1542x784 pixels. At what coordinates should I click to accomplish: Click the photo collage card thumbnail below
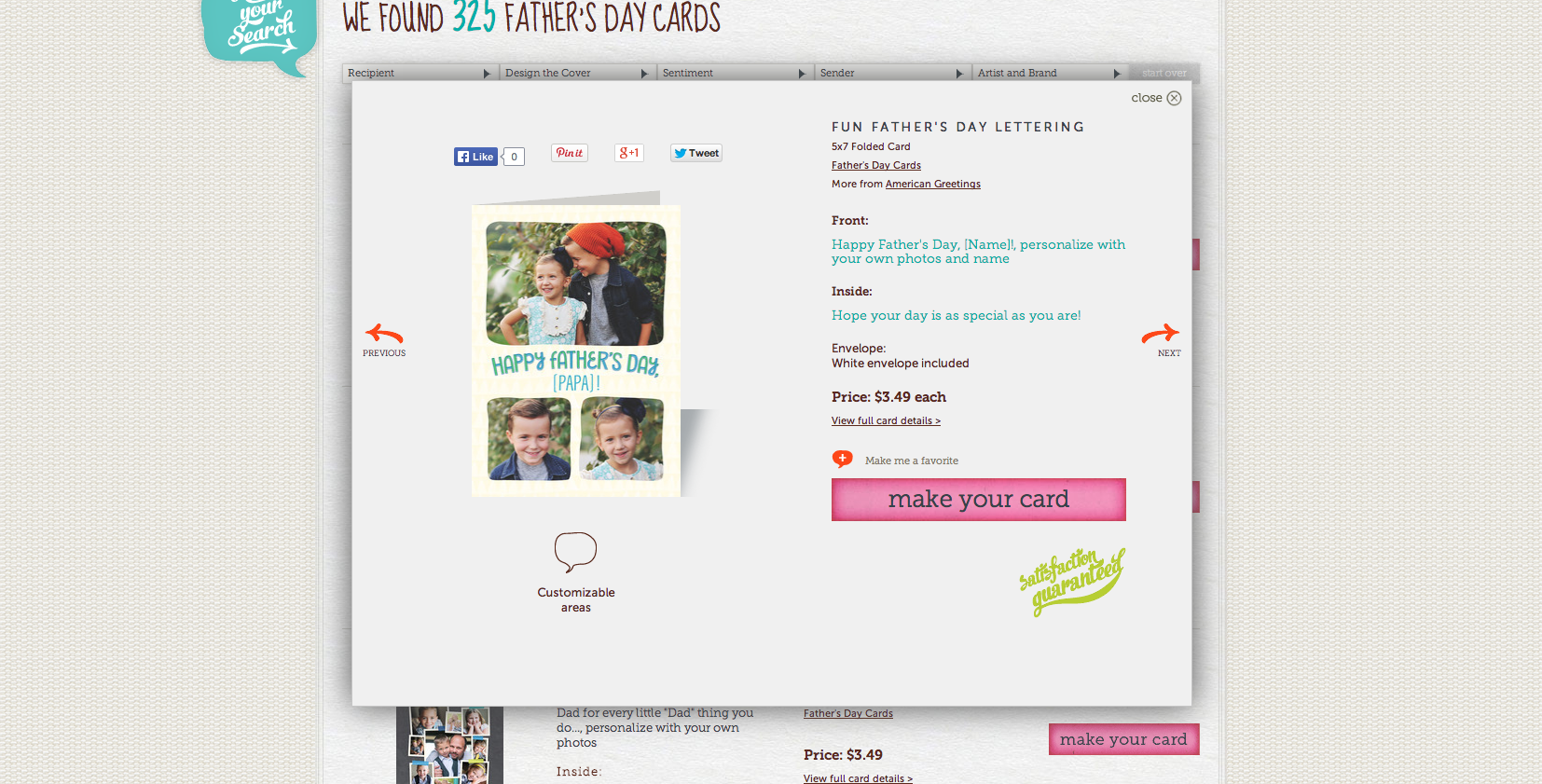[x=449, y=745]
